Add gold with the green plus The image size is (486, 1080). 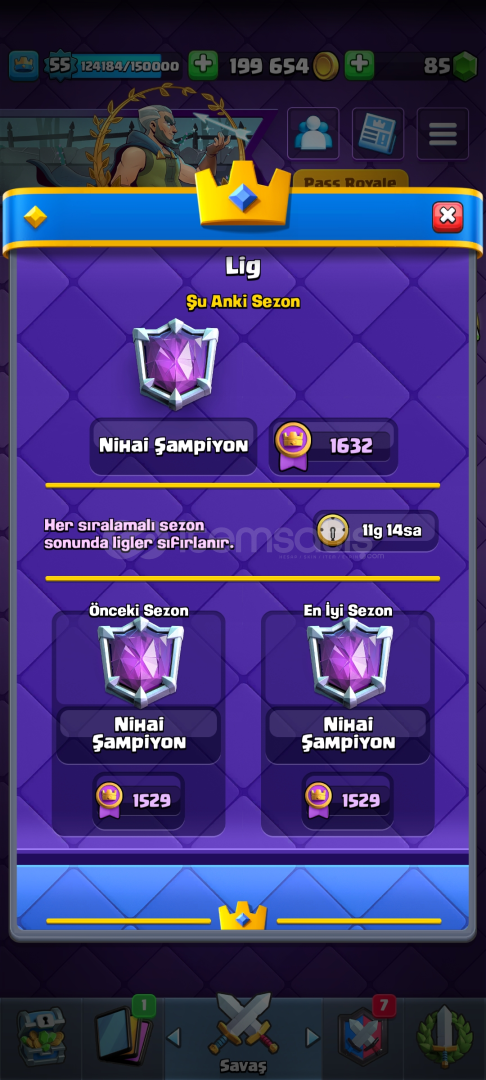[x=203, y=65]
